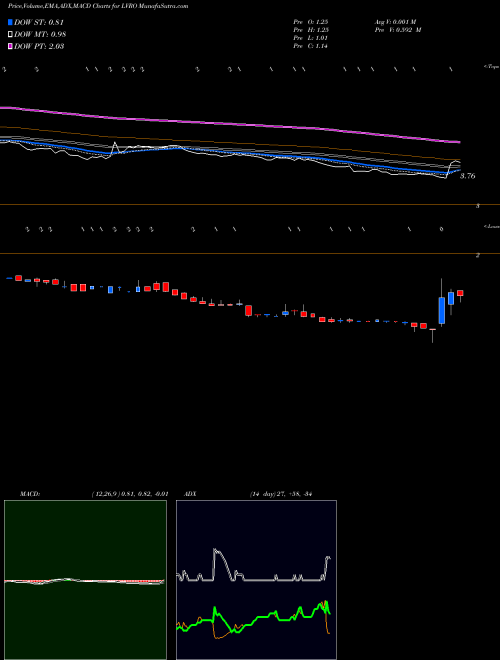This screenshot has height=660, width=500.
Task: Click the last red candlestick on chart
Action: coord(460,293)
